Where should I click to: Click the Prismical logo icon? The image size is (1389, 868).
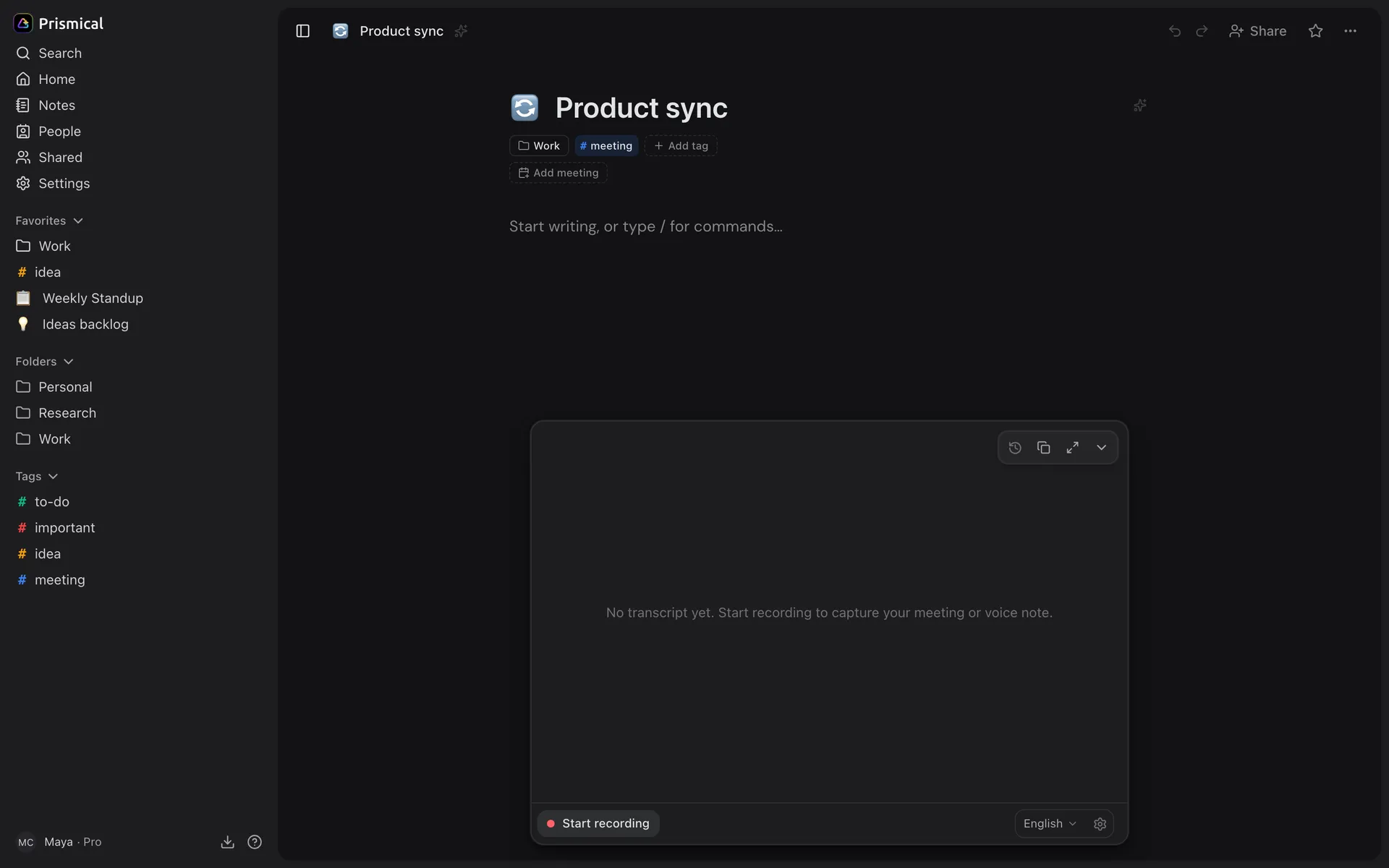click(x=23, y=23)
